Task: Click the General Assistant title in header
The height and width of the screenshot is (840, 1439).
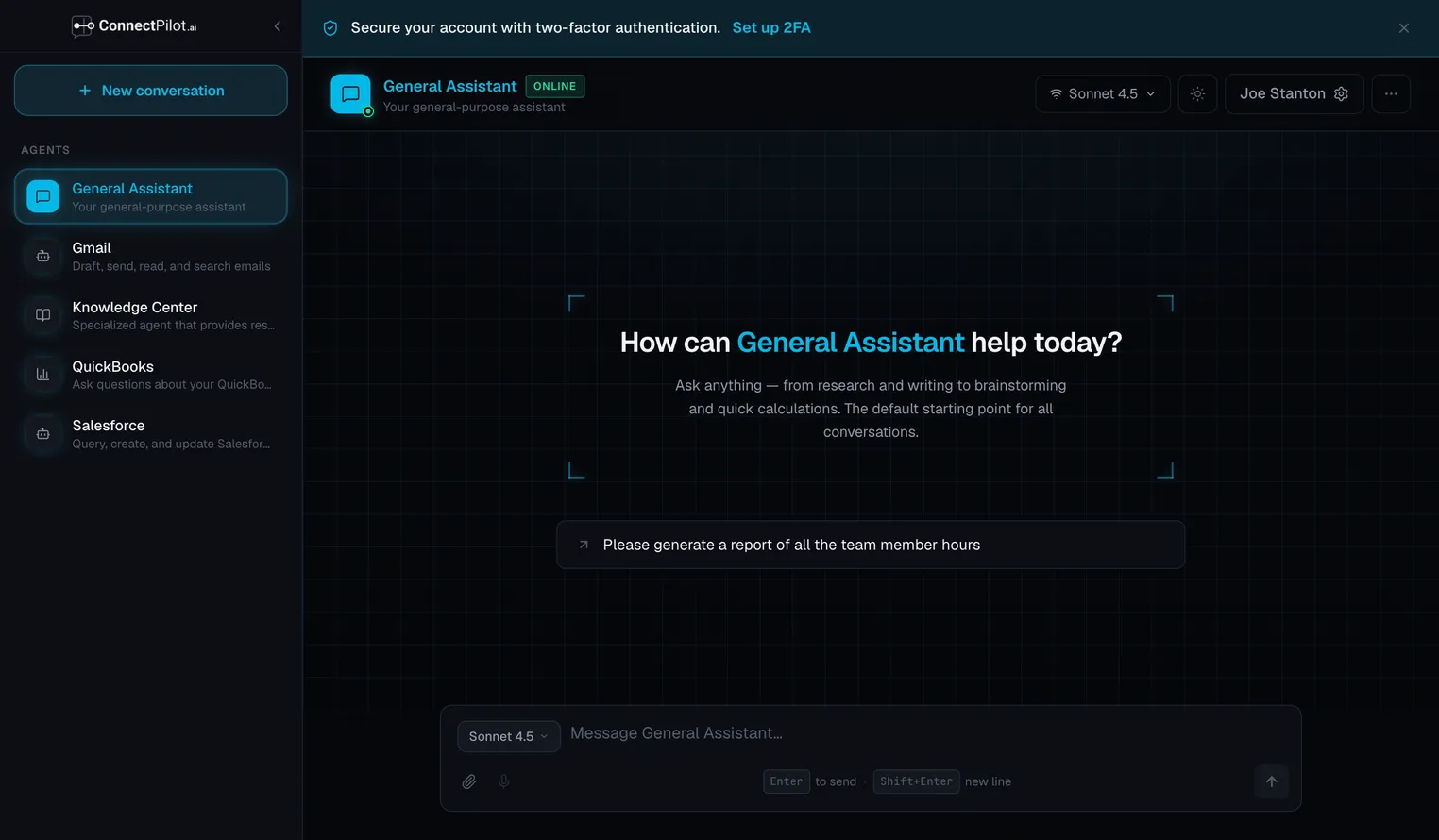Action: coord(449,86)
